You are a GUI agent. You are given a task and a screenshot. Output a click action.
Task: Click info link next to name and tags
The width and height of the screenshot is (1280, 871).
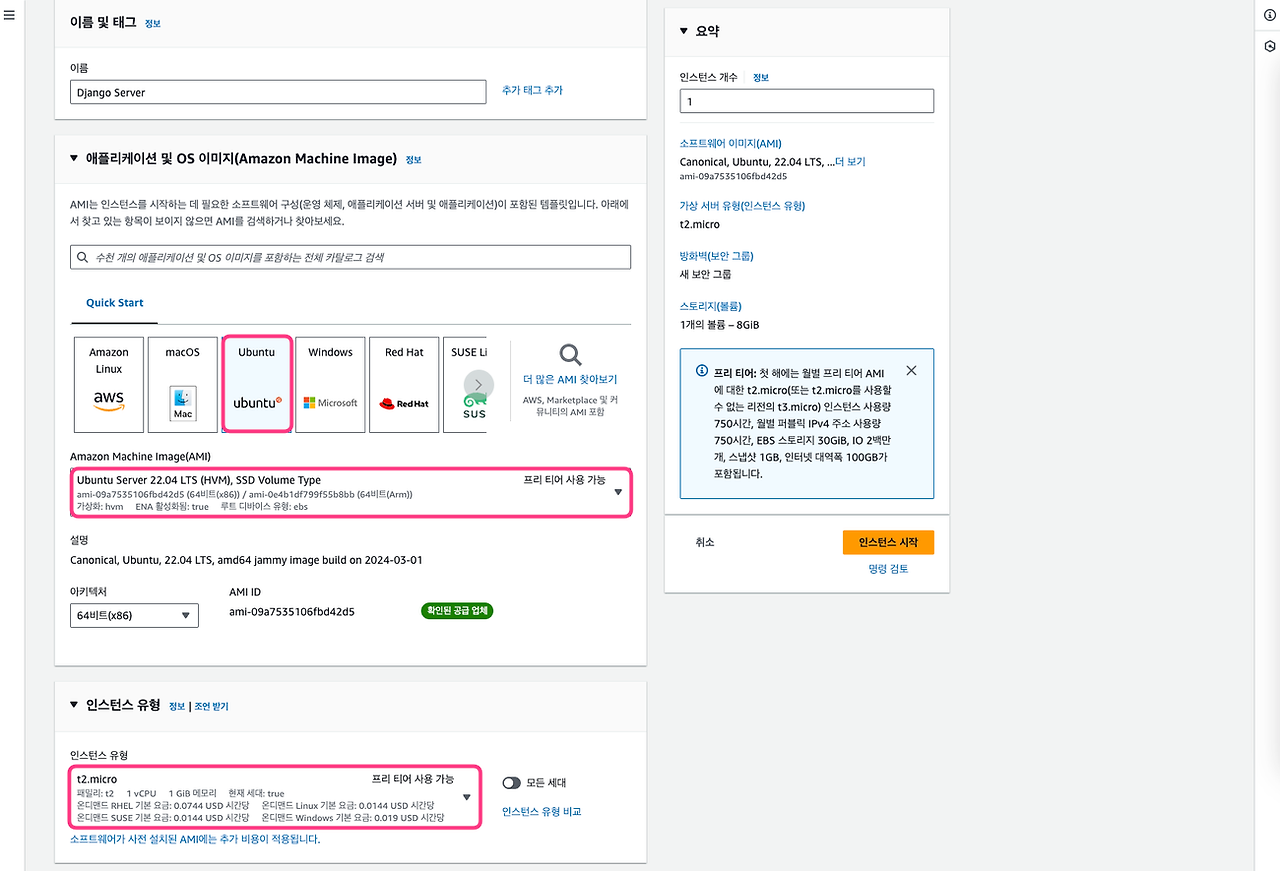click(x=152, y=23)
